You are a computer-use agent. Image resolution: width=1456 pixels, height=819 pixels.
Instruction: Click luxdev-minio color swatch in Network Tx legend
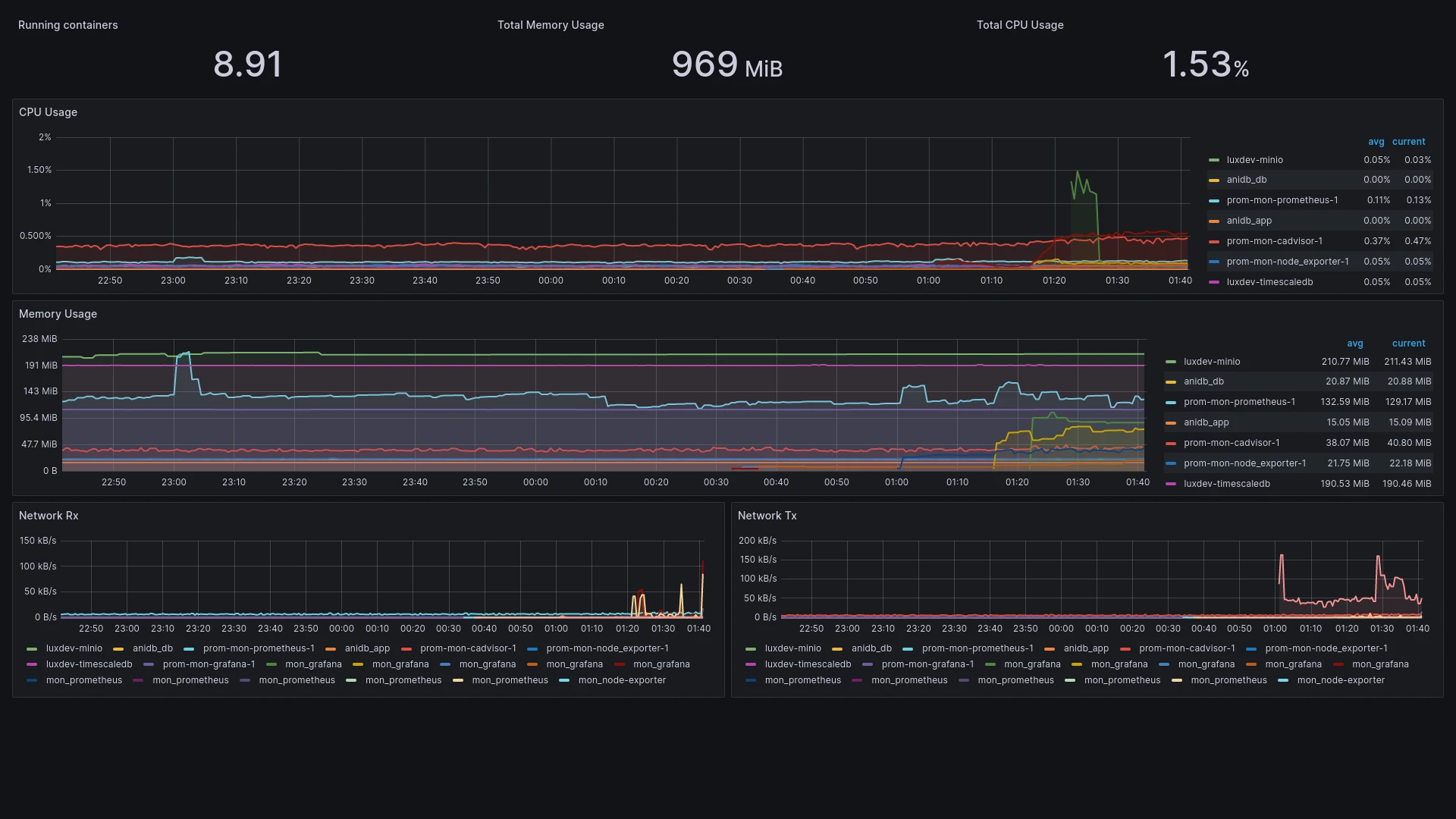pos(751,649)
